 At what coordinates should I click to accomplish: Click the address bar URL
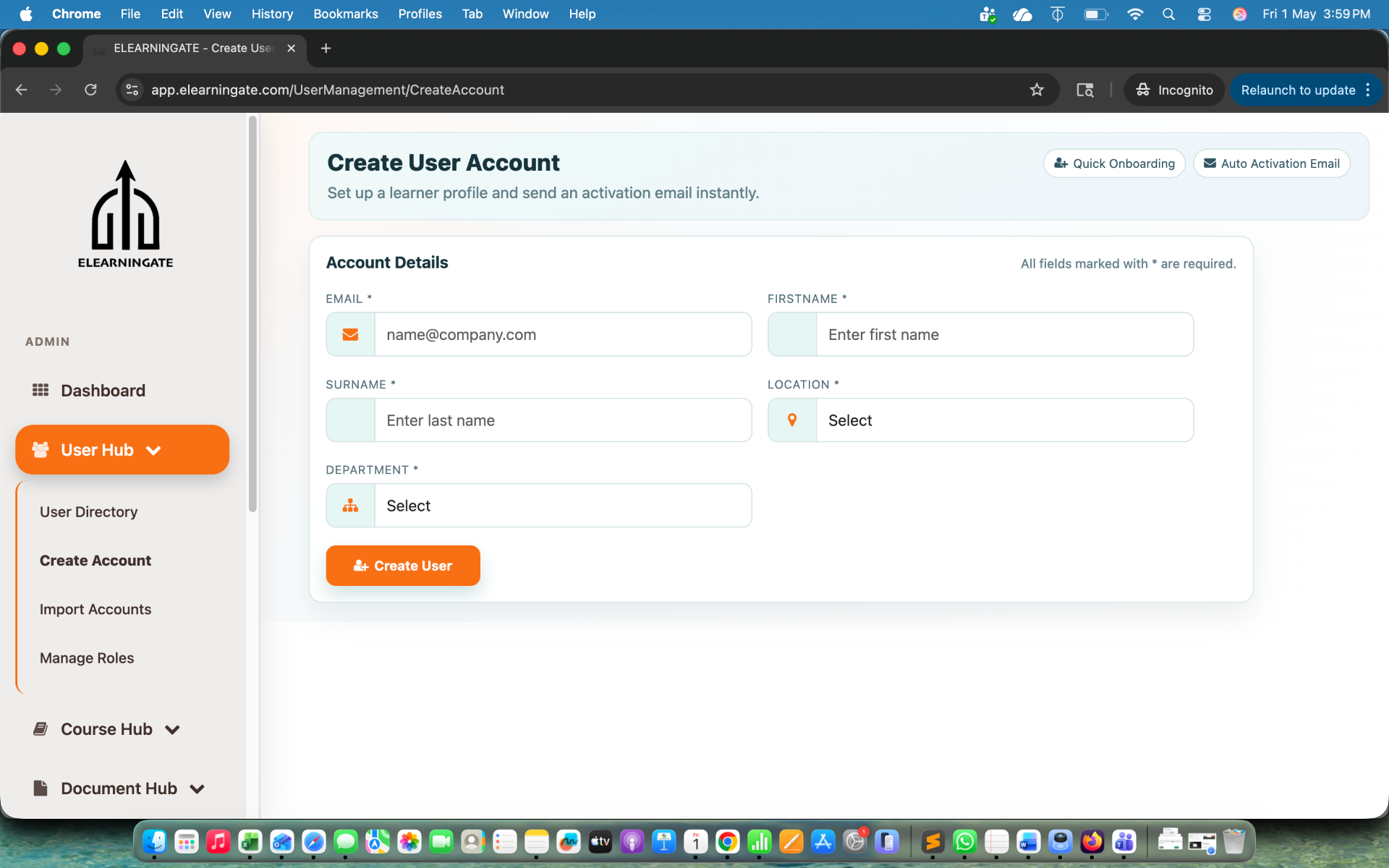(327, 90)
